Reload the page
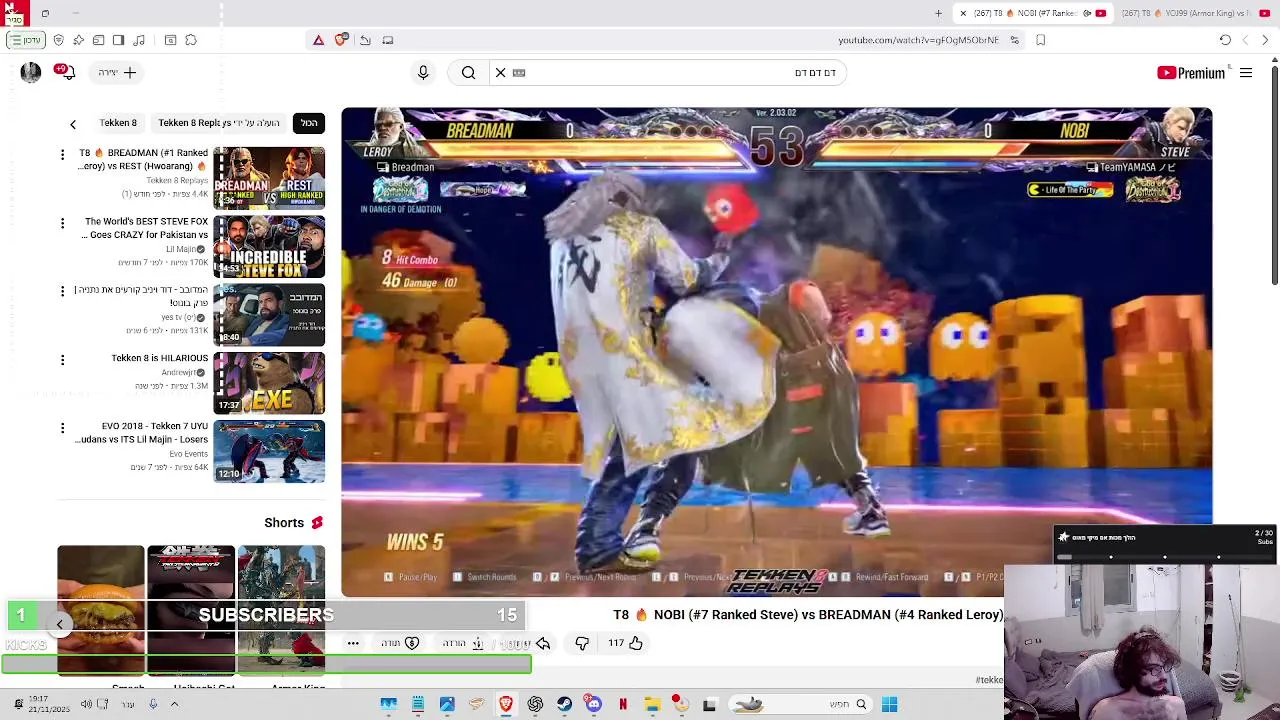Viewport: 1280px width, 720px height. click(x=1225, y=40)
